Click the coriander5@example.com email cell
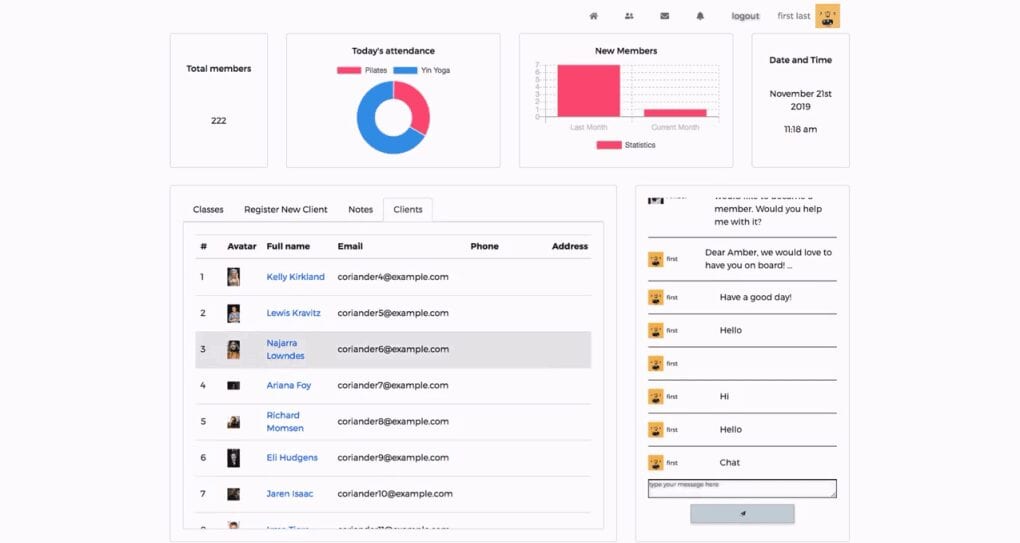1020x543 pixels. click(x=393, y=313)
